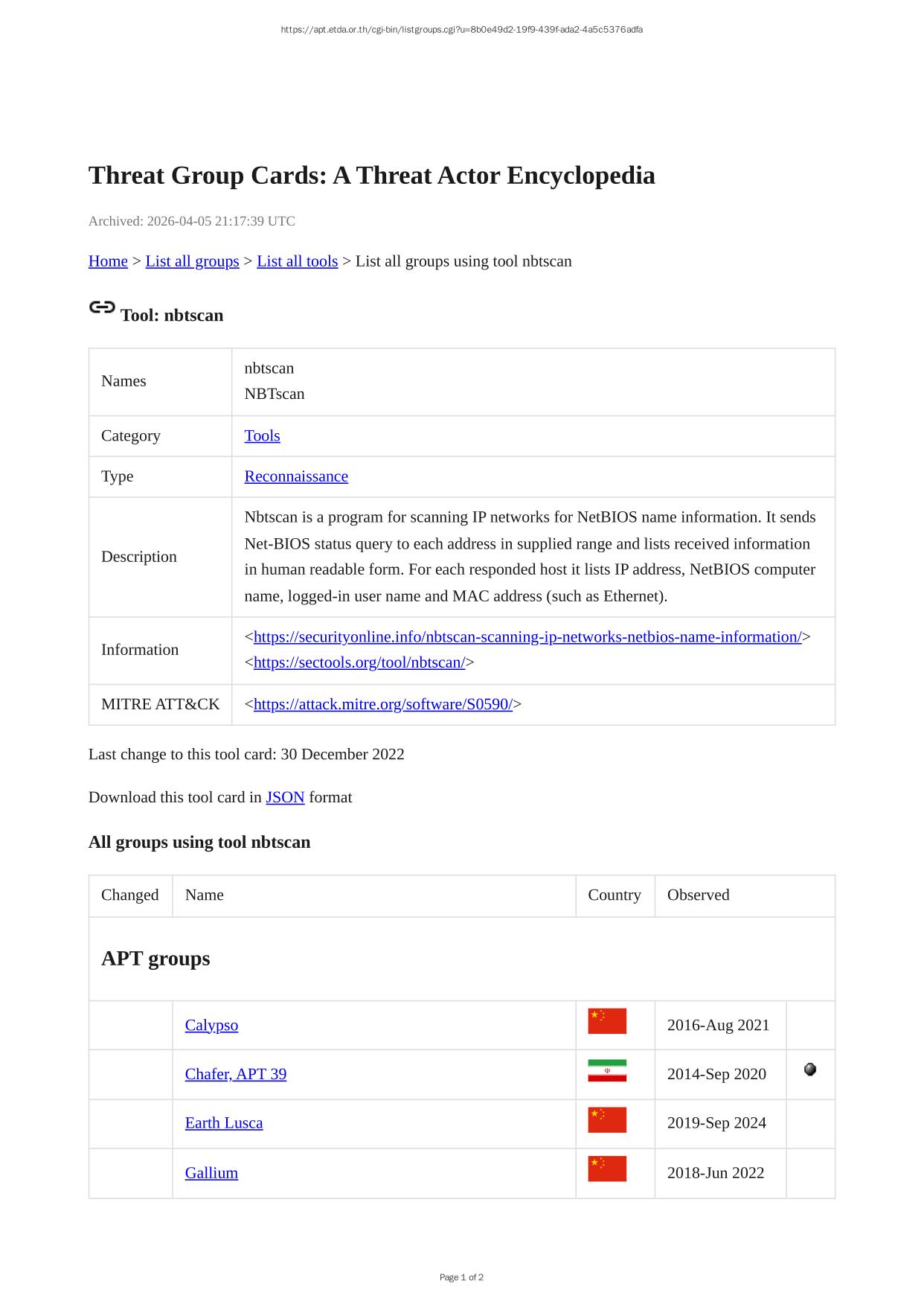Download the tool card via JSON link
The width and height of the screenshot is (924, 1307).
point(285,797)
